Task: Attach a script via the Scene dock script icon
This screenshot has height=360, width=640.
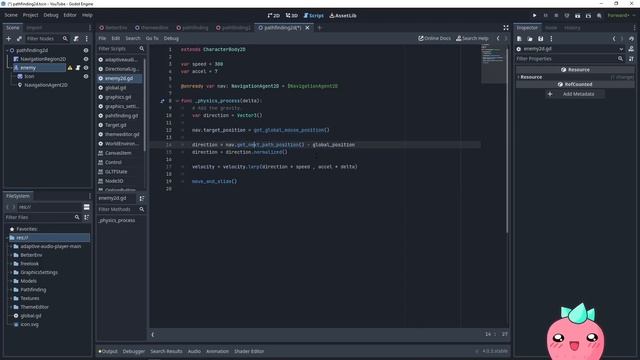Action: (x=76, y=38)
